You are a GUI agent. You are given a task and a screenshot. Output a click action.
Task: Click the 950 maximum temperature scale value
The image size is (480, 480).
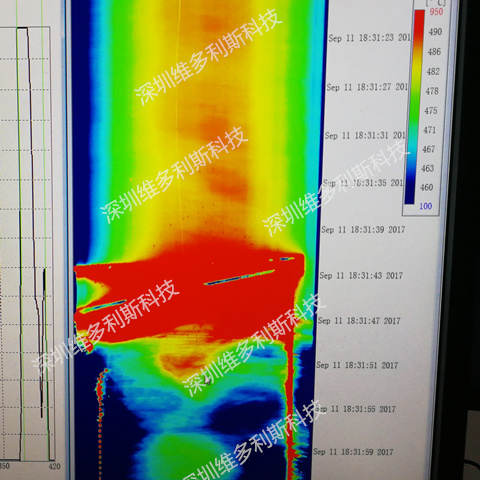436,12
